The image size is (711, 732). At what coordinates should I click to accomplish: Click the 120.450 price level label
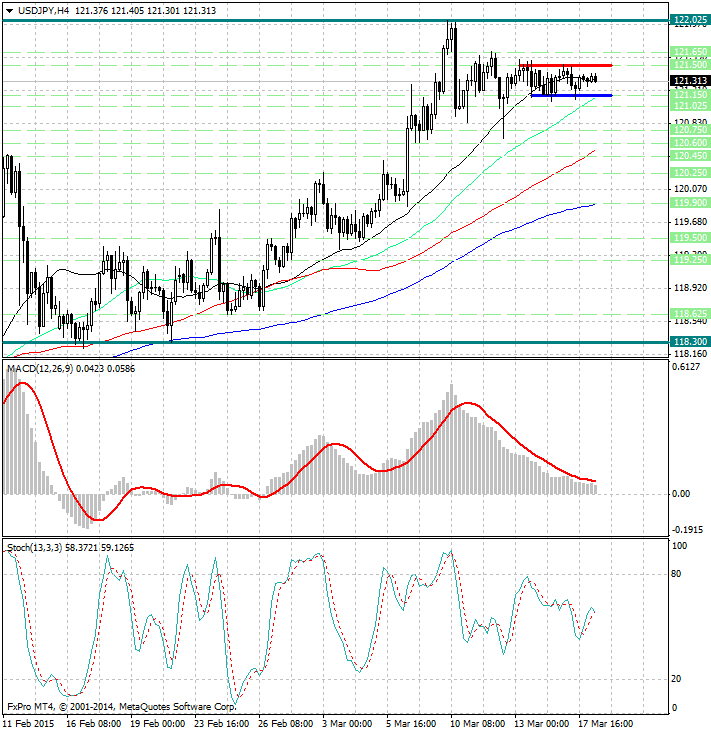[690, 156]
